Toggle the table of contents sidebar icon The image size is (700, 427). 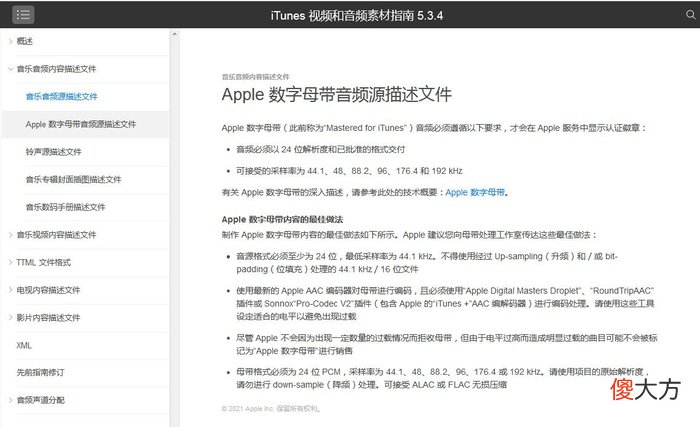[x=23, y=15]
